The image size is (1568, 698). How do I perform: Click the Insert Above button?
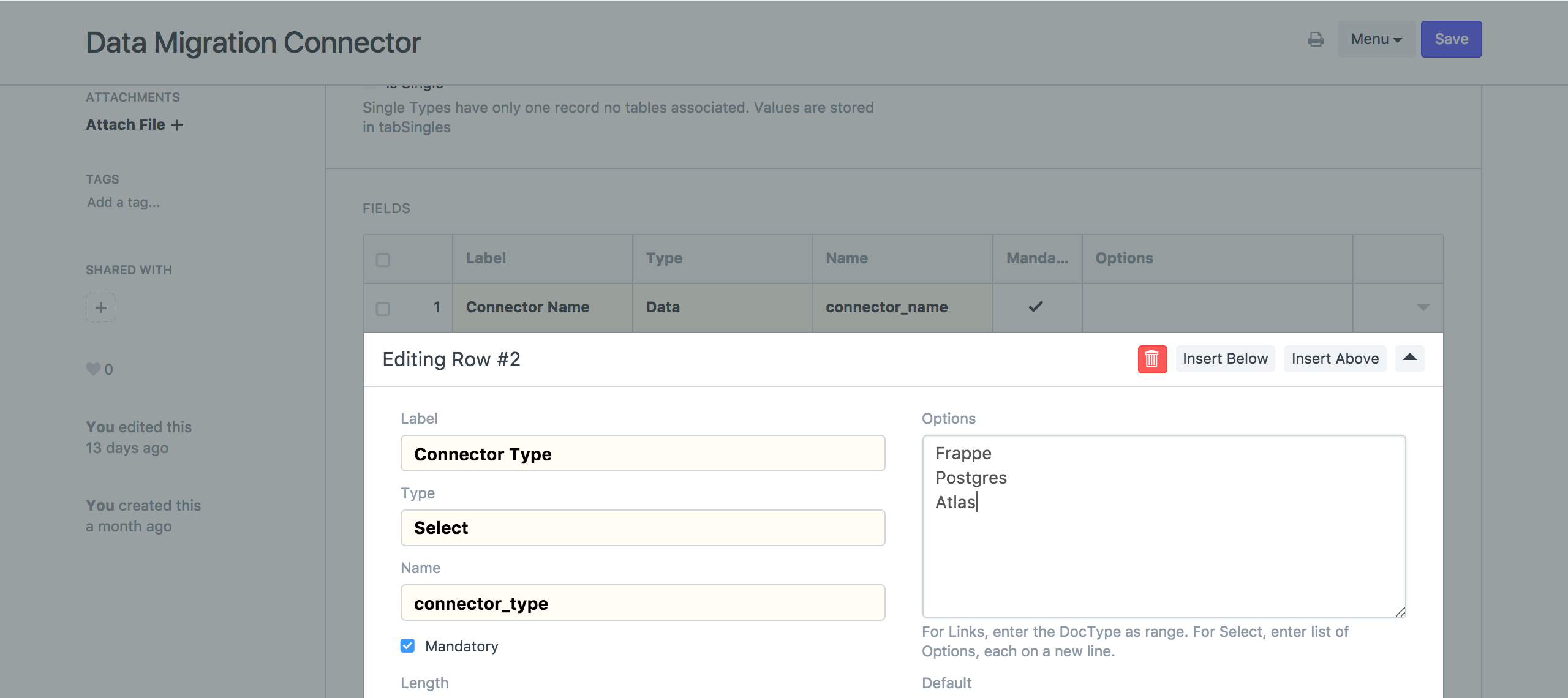point(1335,359)
